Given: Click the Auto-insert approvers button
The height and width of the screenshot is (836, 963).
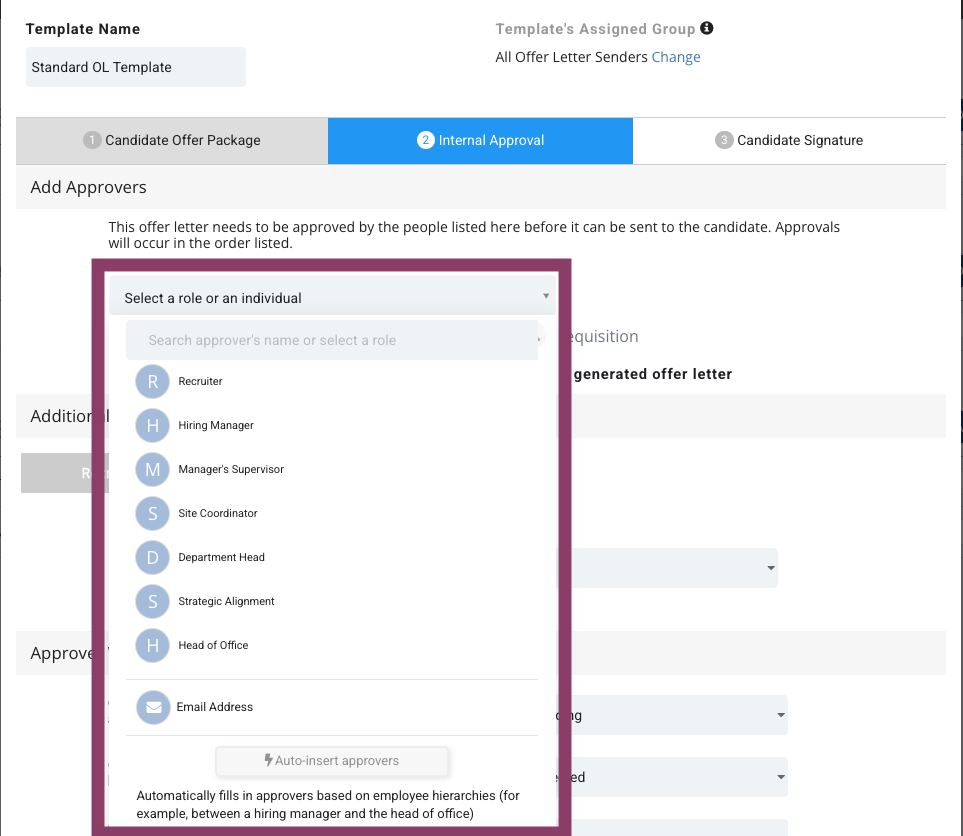Looking at the screenshot, I should point(332,761).
